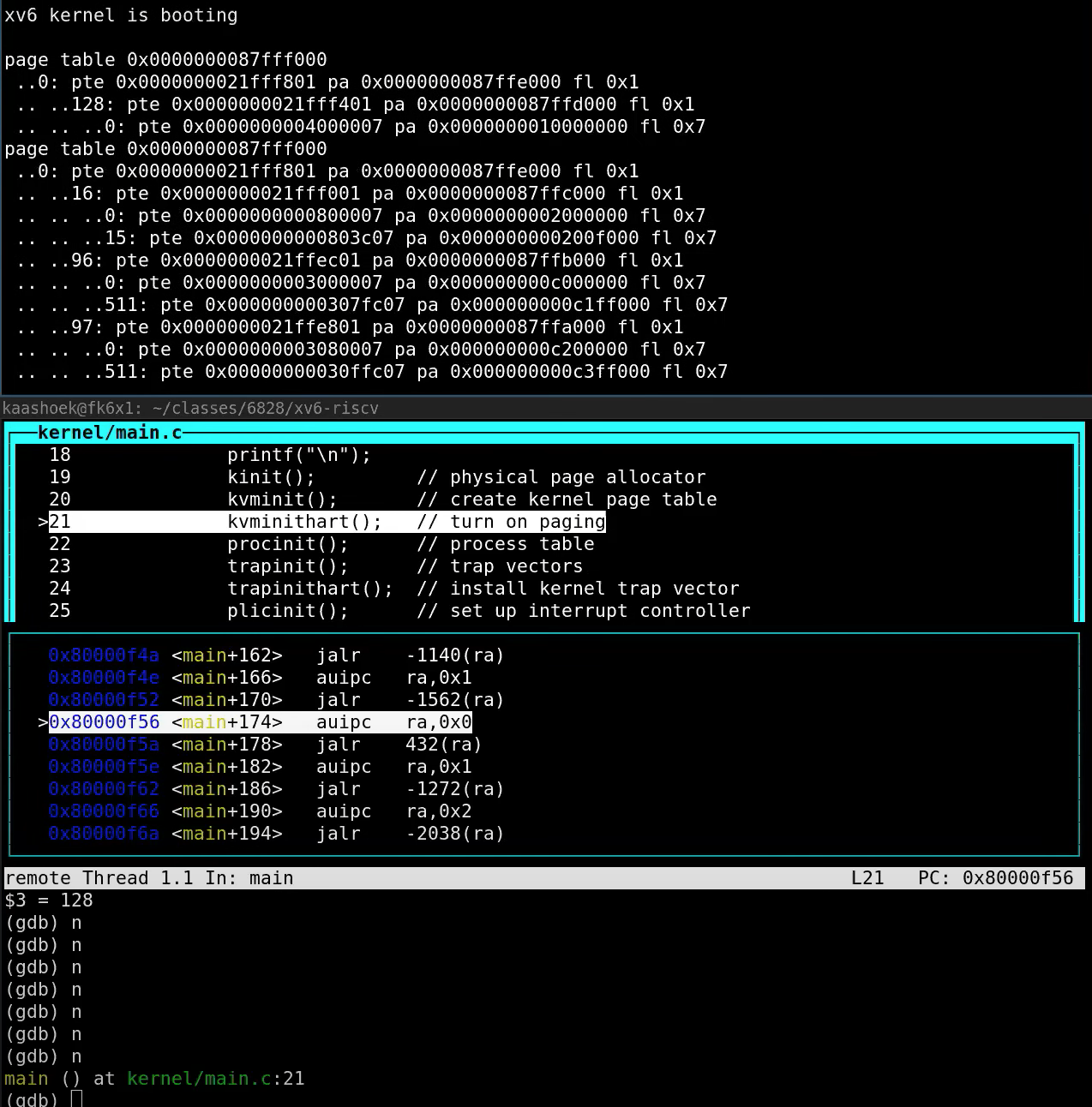
Task: Click highlighted address 0x80000f56 in disassembly
Action: [104, 722]
